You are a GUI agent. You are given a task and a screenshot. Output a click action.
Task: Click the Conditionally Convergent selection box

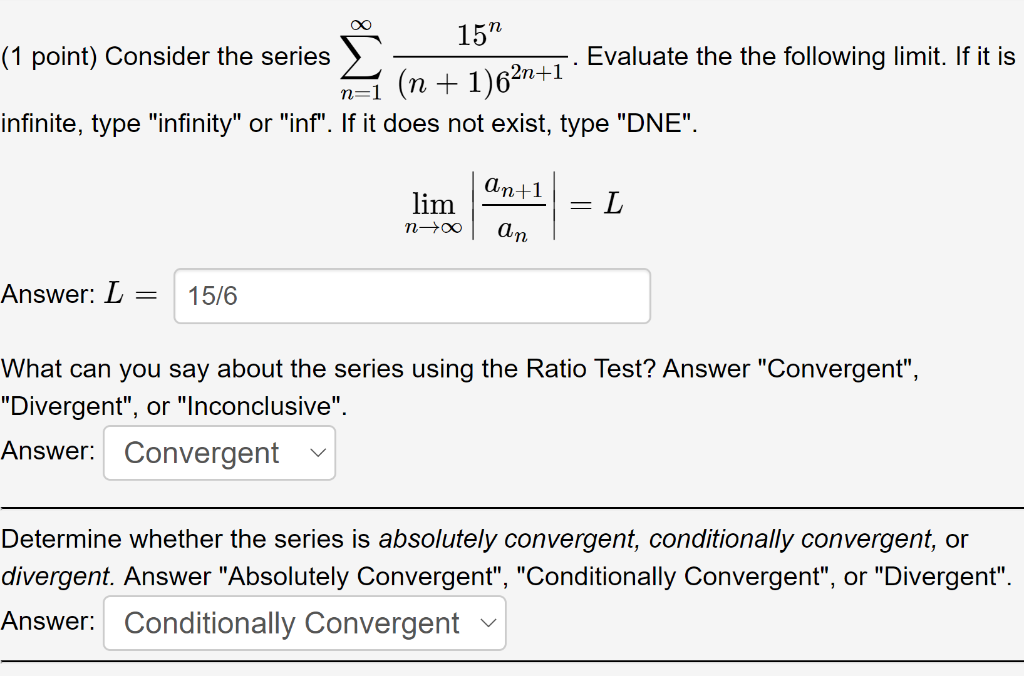click(x=304, y=622)
